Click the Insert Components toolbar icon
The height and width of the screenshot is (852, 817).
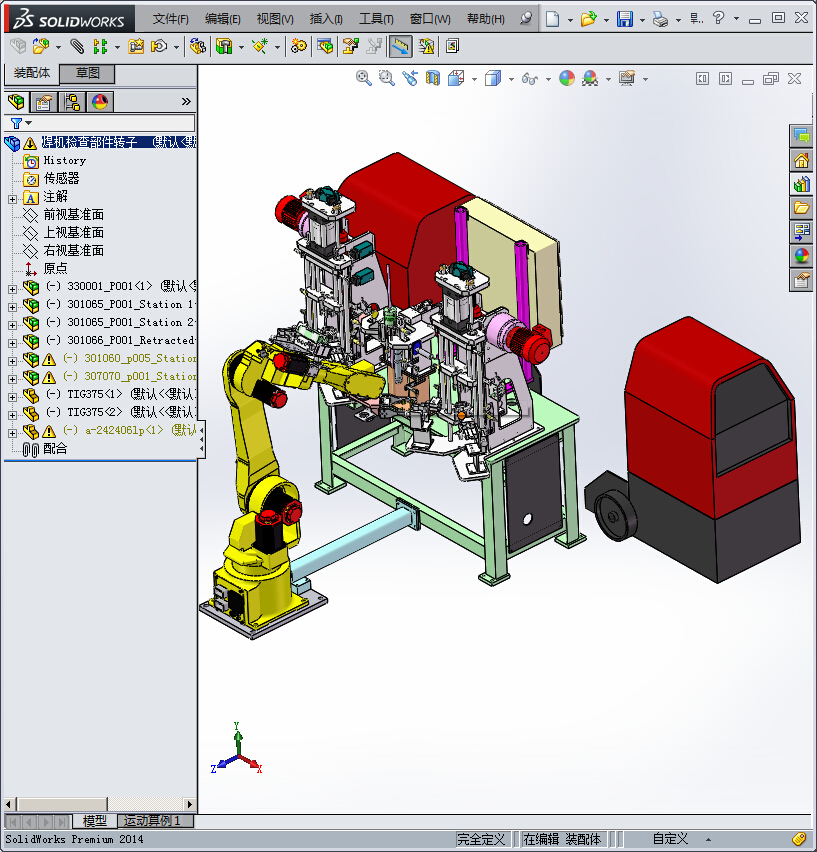[x=41, y=47]
